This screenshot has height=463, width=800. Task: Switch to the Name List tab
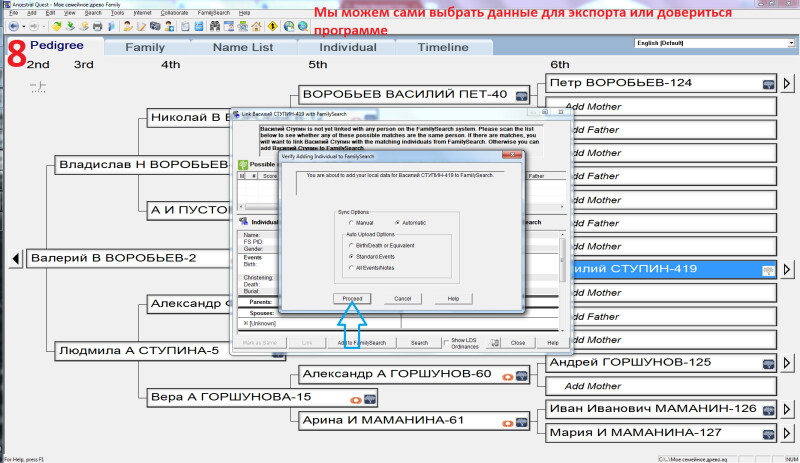pos(243,47)
